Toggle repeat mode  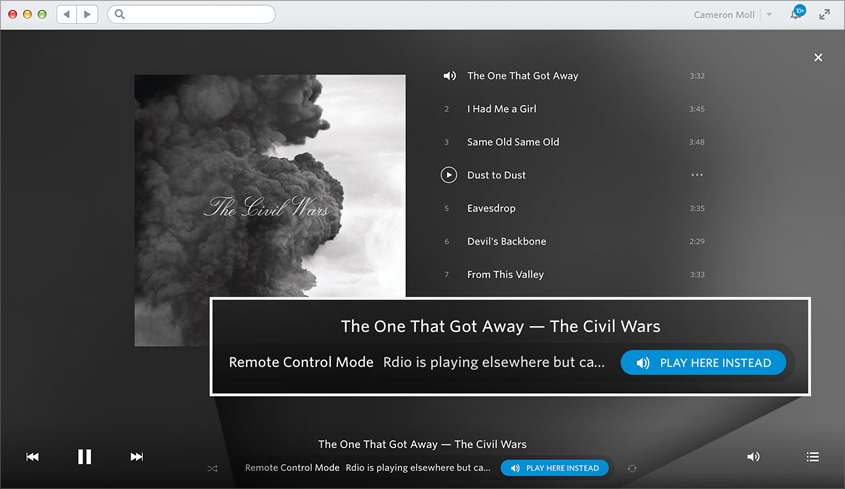[x=632, y=469]
